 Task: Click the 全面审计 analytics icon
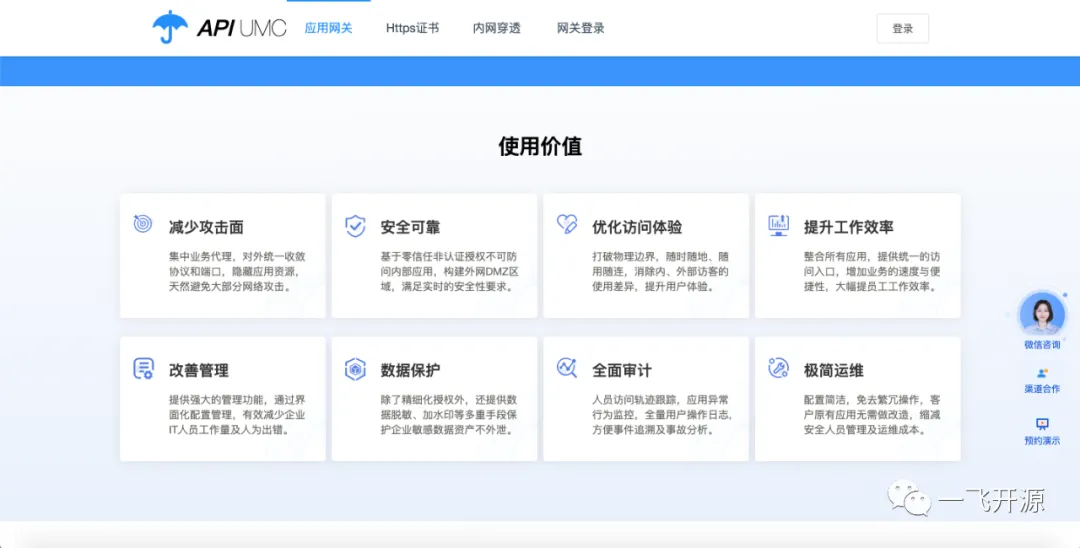(567, 368)
